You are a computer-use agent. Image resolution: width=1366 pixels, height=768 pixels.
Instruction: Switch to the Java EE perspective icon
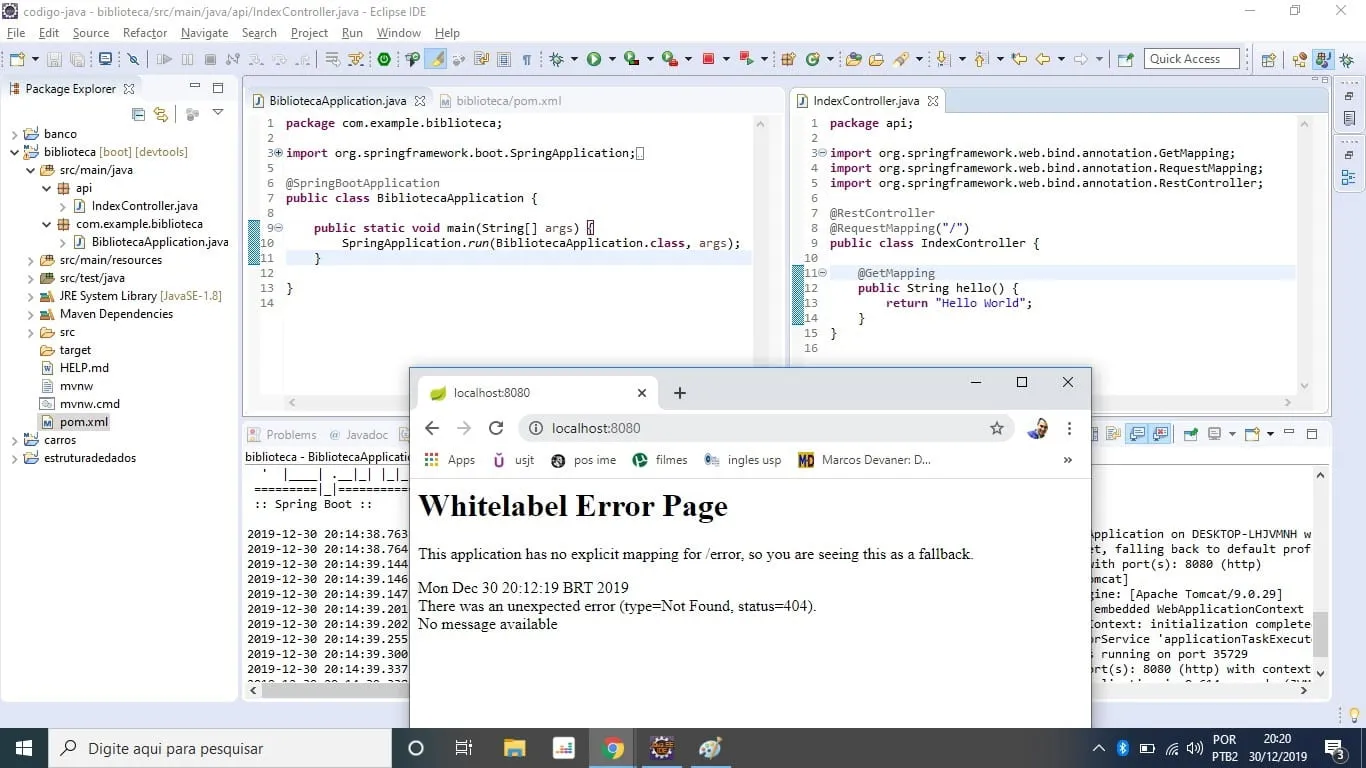[x=1299, y=59]
